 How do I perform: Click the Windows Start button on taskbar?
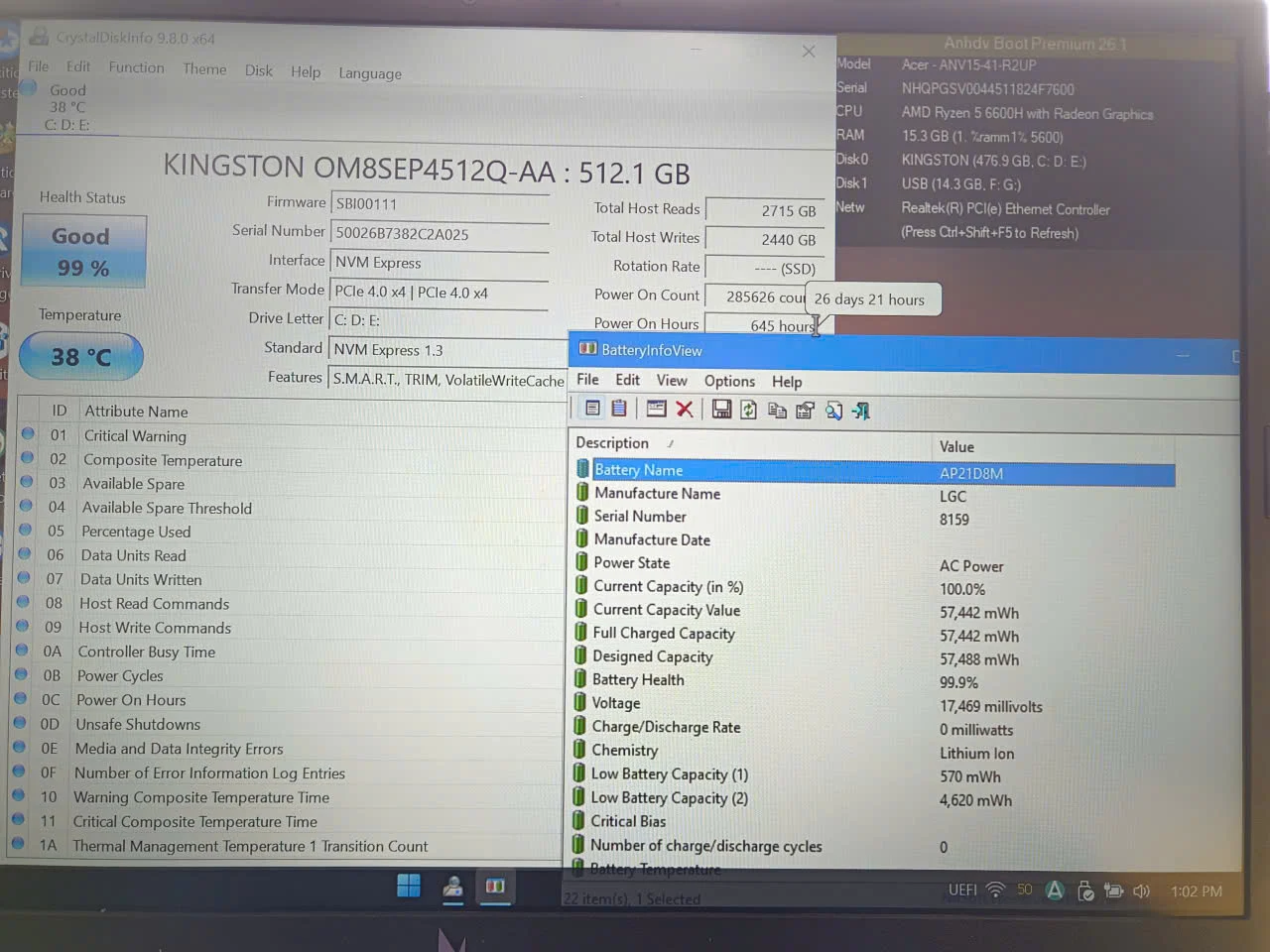pos(409,886)
